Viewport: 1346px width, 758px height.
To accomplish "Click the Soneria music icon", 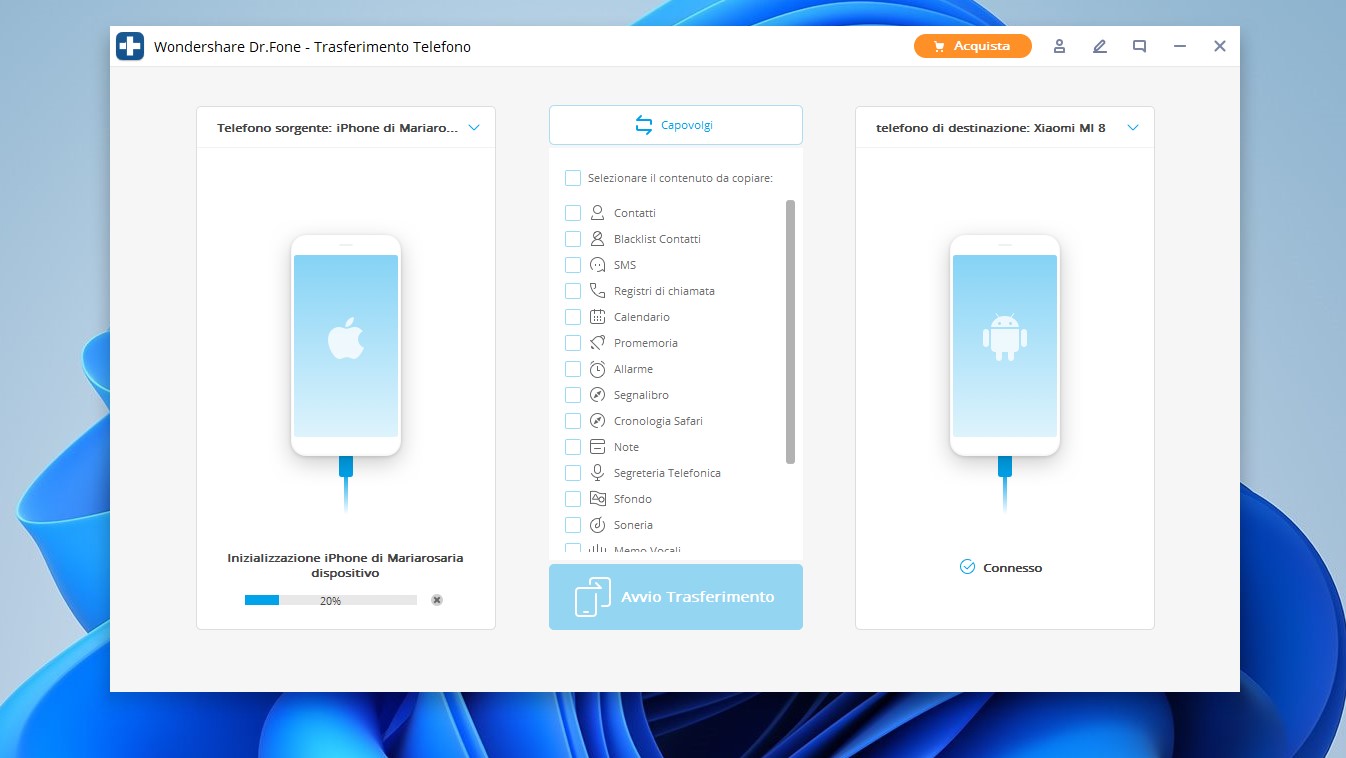I will point(597,525).
